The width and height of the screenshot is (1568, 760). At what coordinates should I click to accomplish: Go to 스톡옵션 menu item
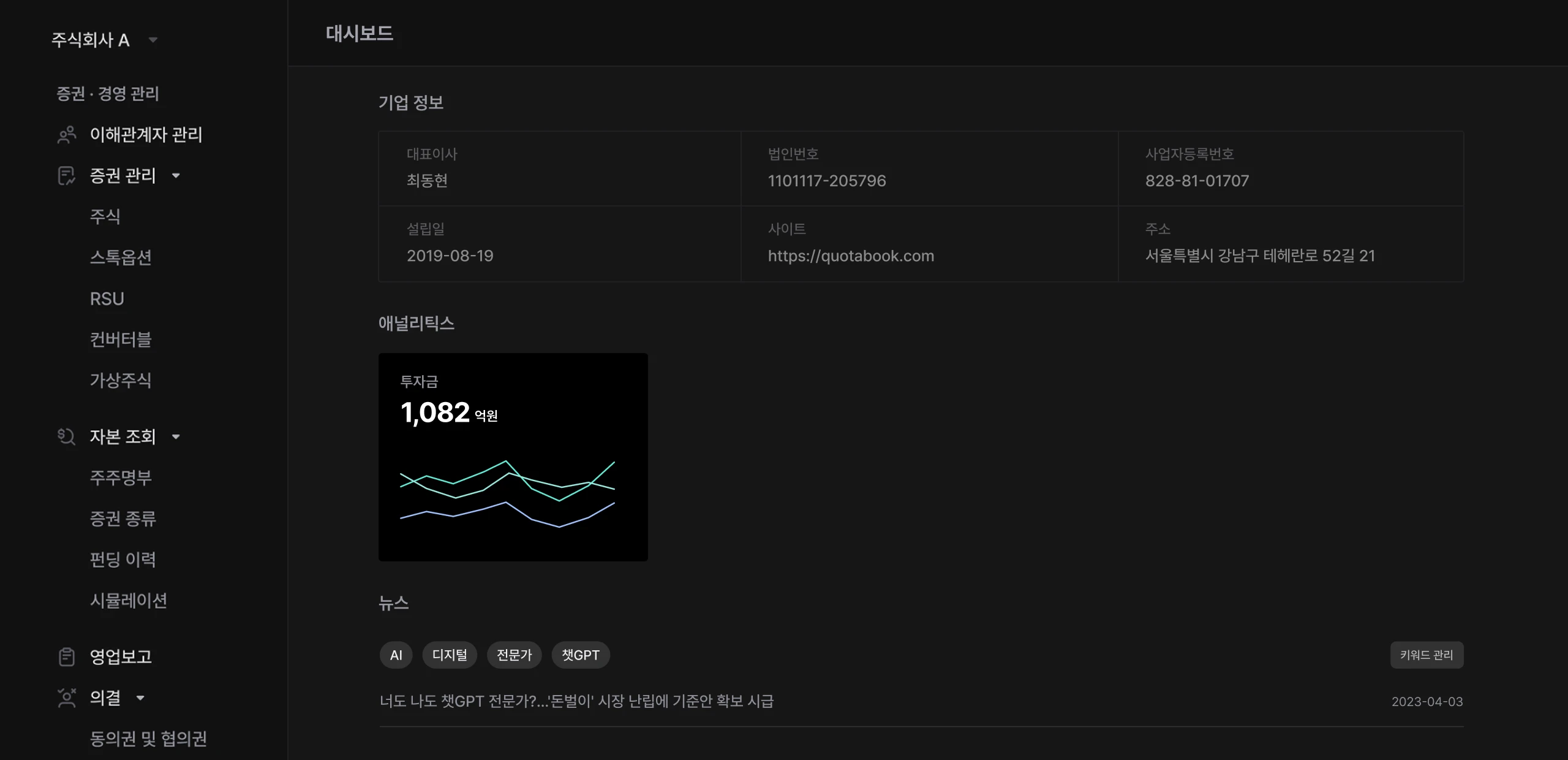click(121, 257)
